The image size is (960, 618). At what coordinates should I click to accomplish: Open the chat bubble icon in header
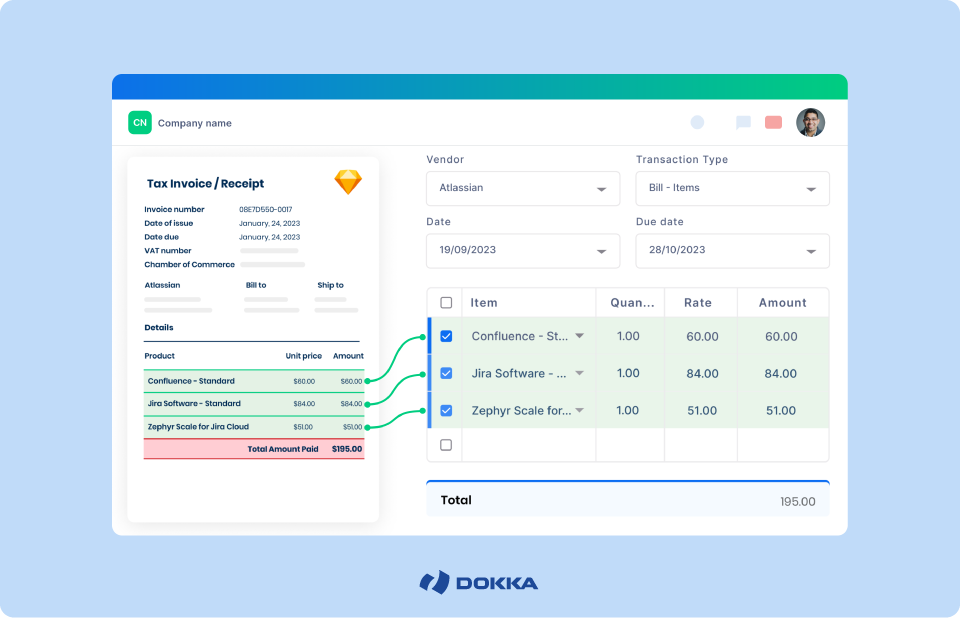(x=743, y=122)
